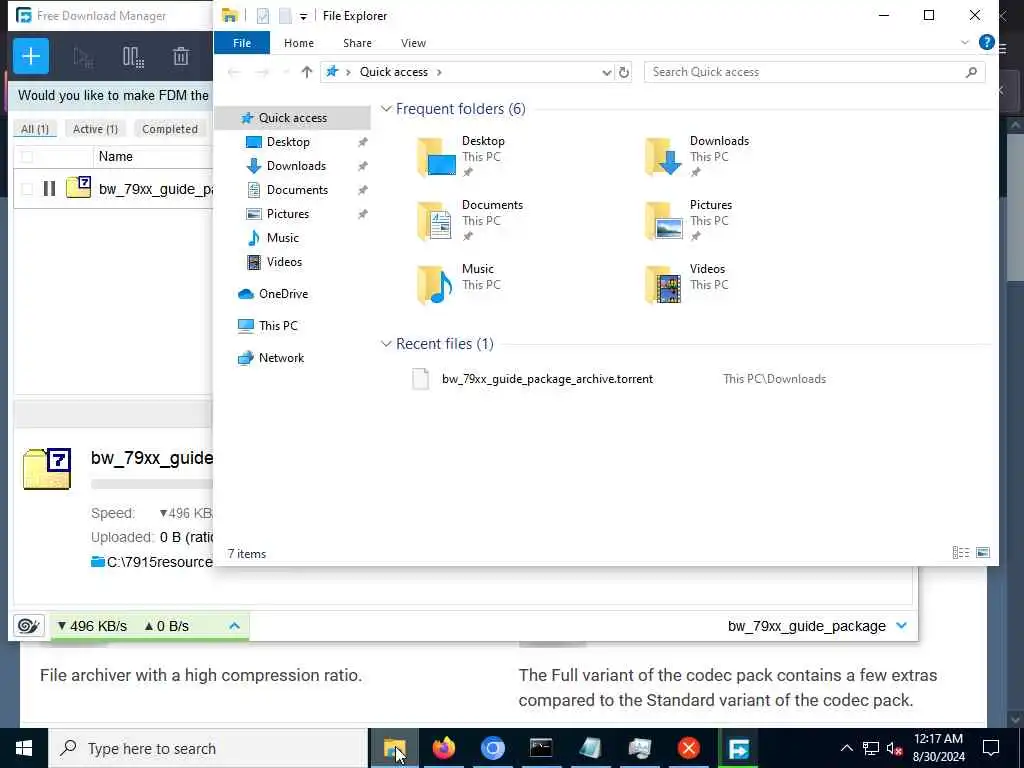Image resolution: width=1024 pixels, height=768 pixels.
Task: Collapse bw_79xx_guide_package details chevron
Action: [902, 626]
